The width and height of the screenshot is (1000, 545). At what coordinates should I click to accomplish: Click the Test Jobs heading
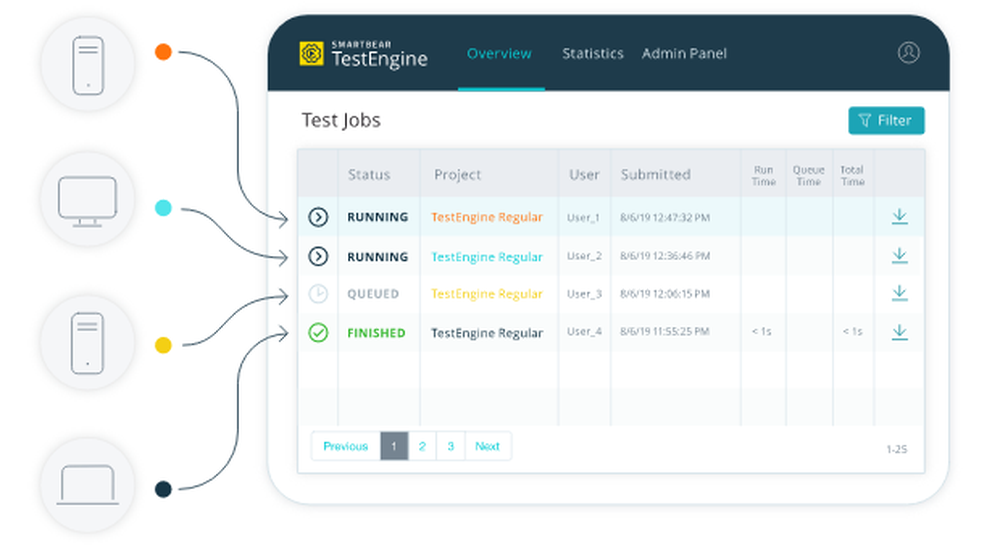341,120
